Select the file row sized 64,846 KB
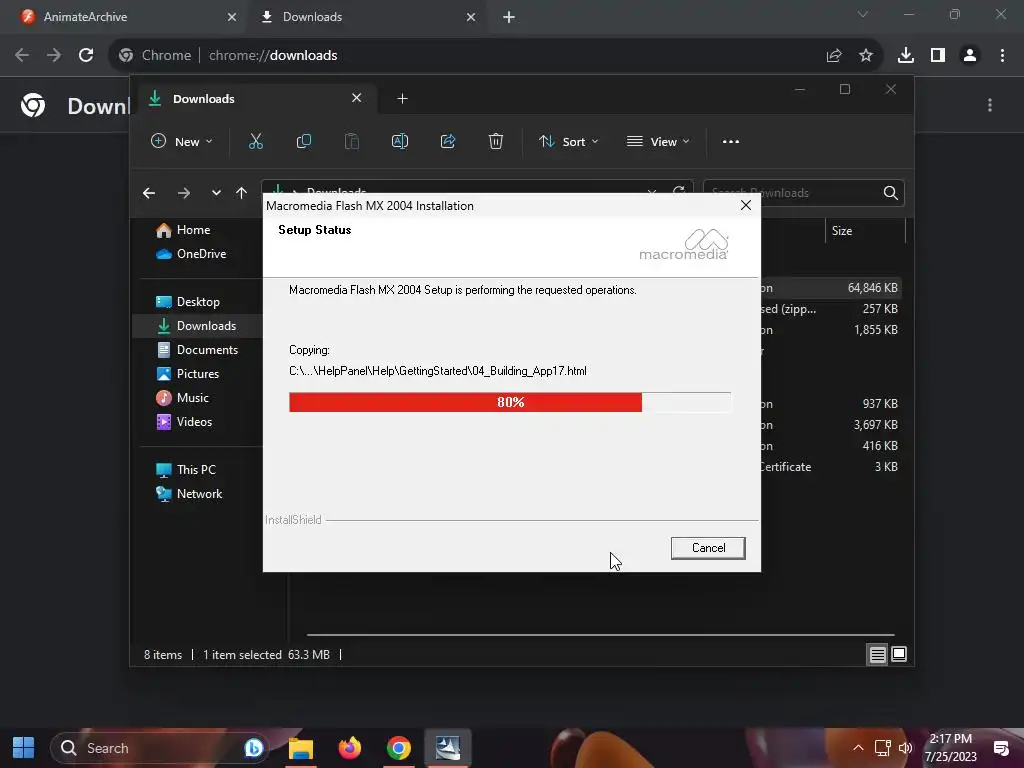The image size is (1024, 768). tap(831, 288)
